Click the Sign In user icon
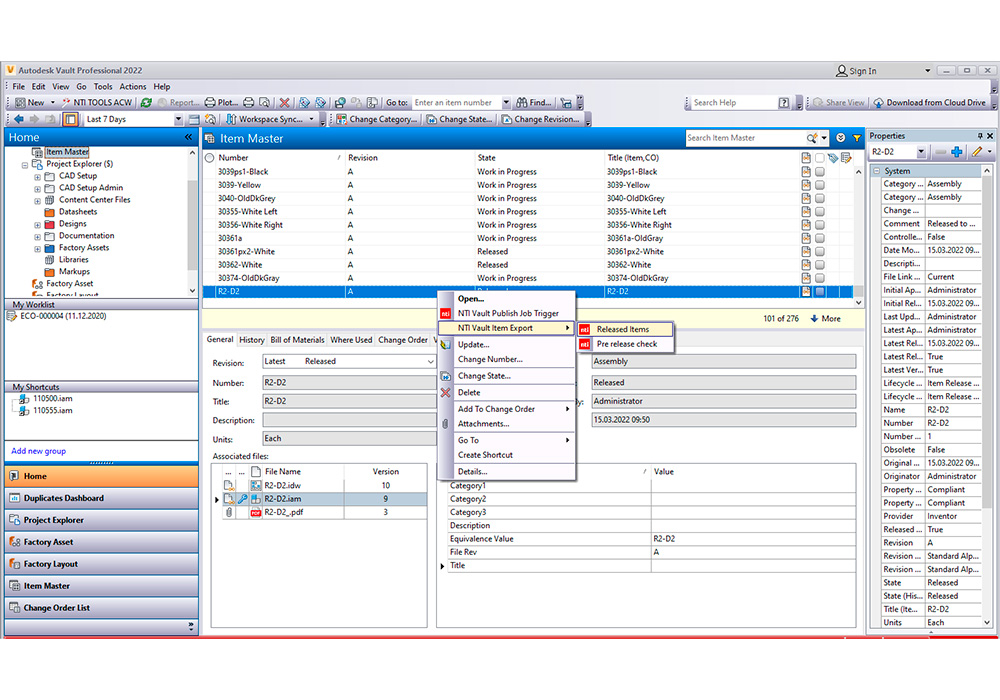Image resolution: width=1000 pixels, height=700 pixels. 841,71
